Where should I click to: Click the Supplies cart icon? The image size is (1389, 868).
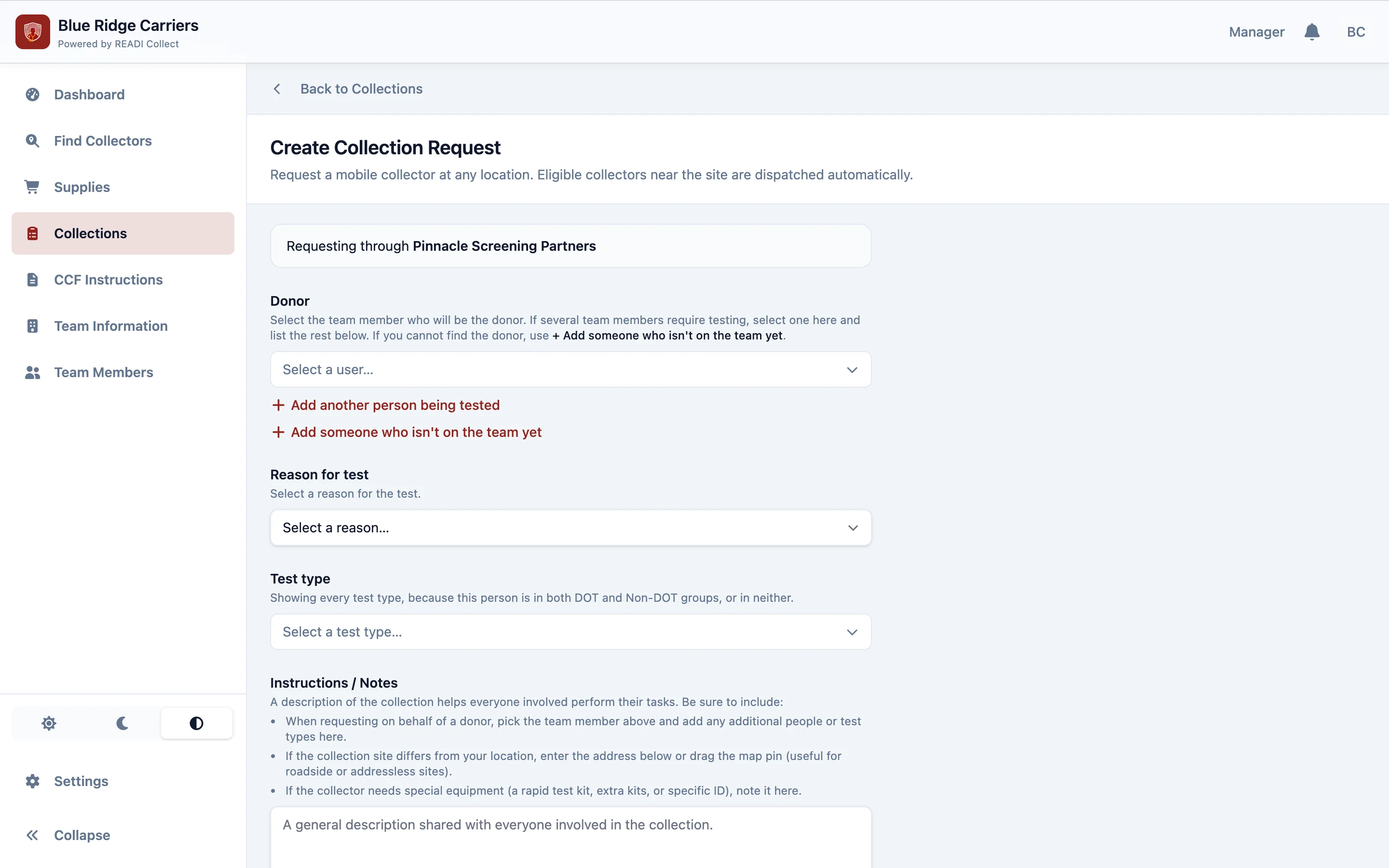pyautogui.click(x=33, y=187)
